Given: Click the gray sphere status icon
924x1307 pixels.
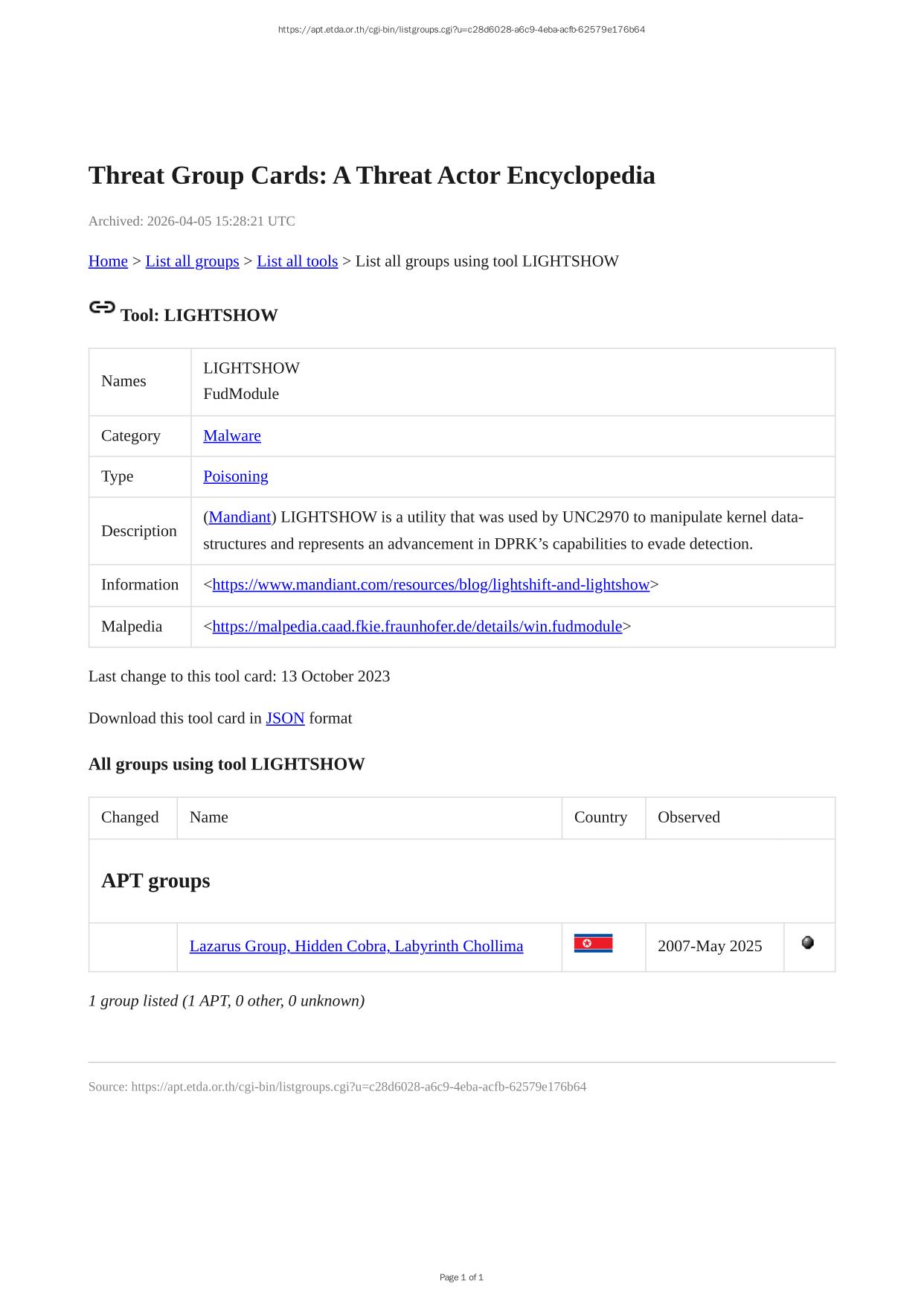Looking at the screenshot, I should [x=808, y=943].
